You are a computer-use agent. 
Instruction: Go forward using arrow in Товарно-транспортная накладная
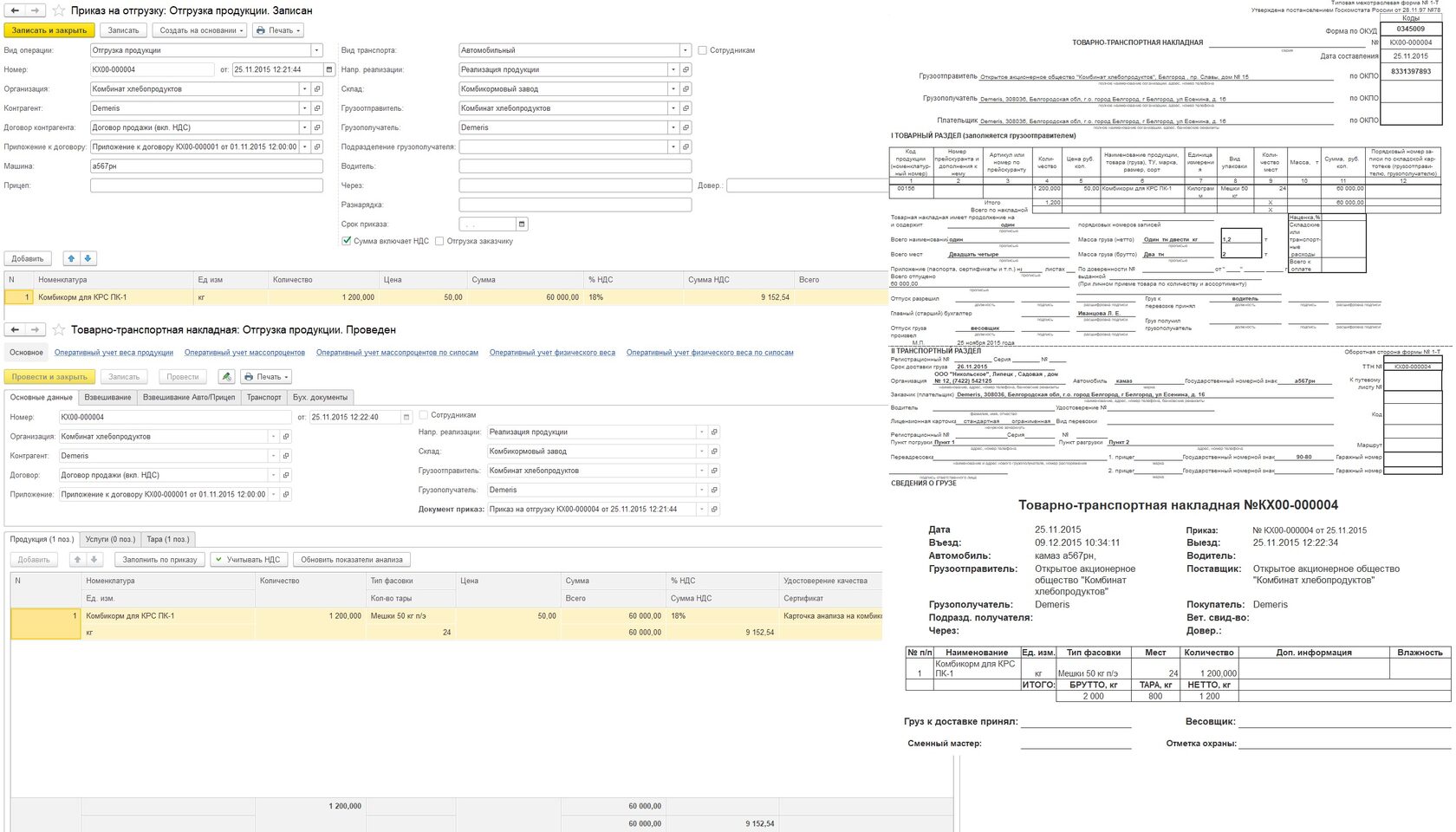pyautogui.click(x=36, y=329)
